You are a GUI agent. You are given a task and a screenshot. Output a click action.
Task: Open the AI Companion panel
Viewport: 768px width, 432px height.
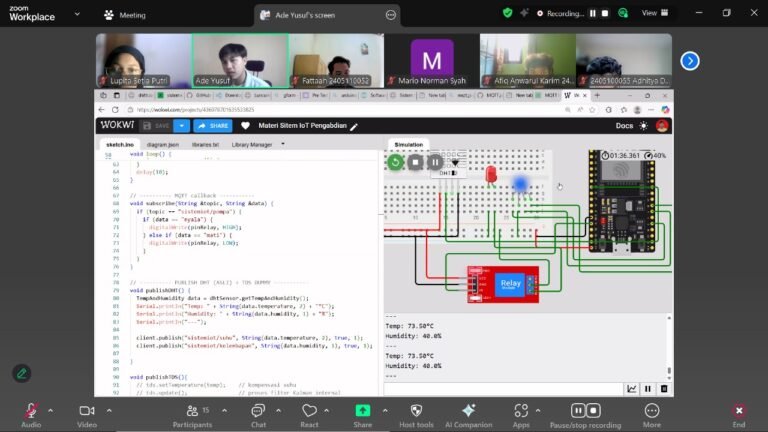[468, 412]
